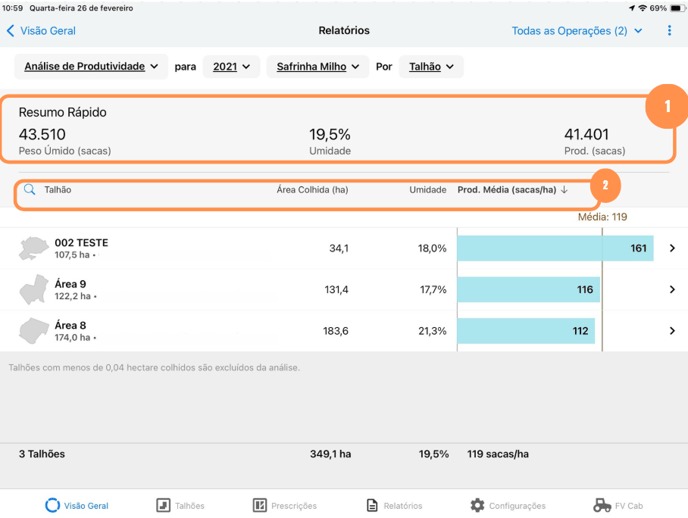Open the Prescrições tab

coord(285,506)
